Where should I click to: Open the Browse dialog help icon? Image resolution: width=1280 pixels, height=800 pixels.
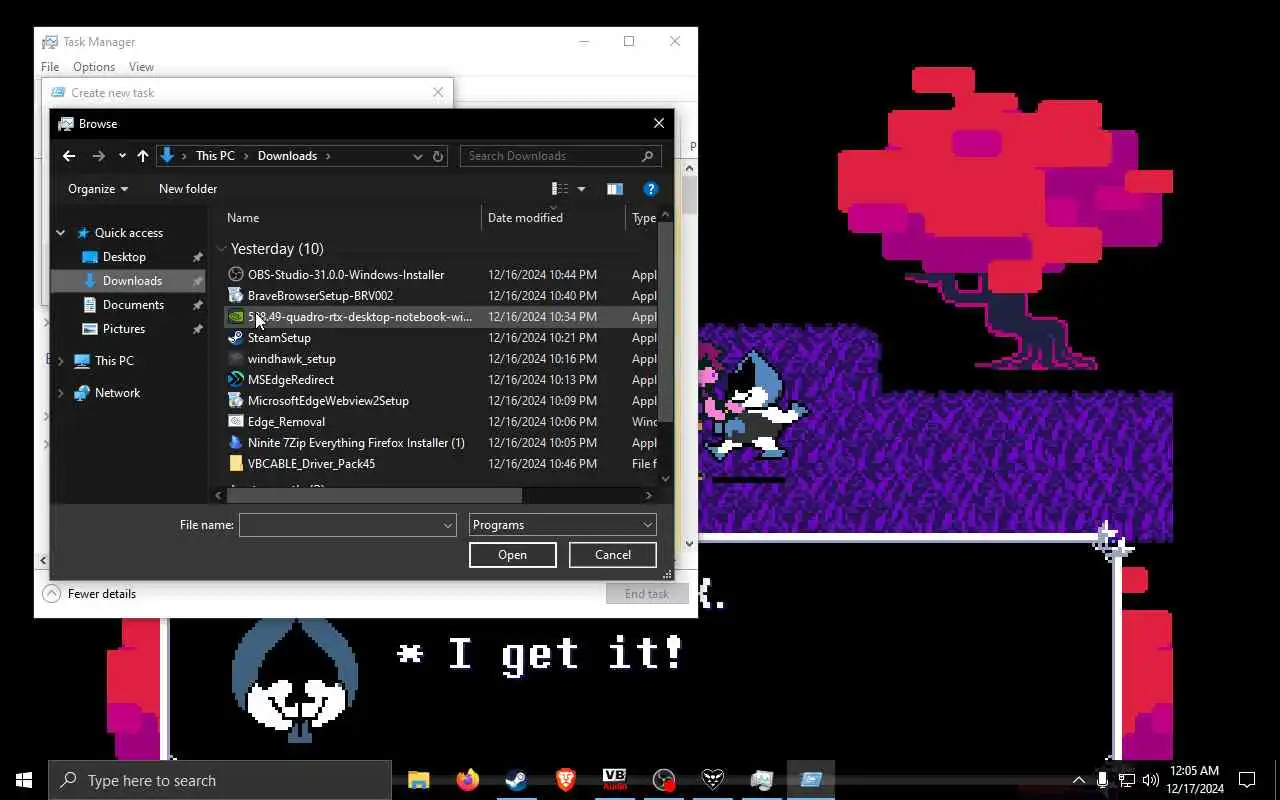click(650, 189)
